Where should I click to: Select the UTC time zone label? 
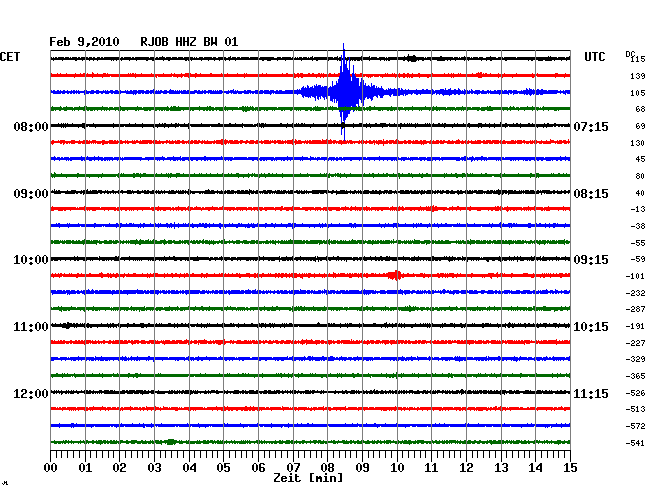pyautogui.click(x=594, y=57)
